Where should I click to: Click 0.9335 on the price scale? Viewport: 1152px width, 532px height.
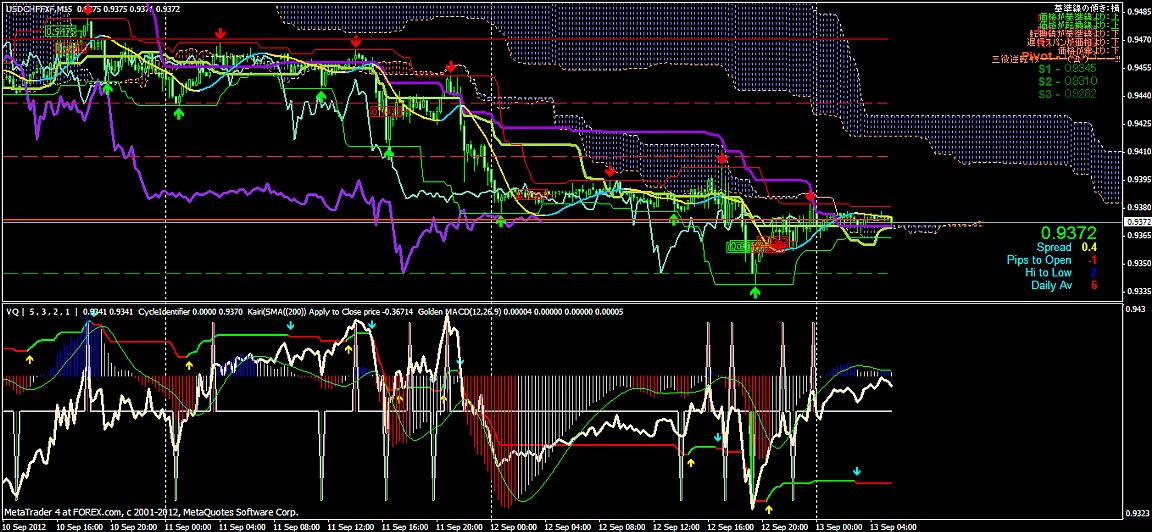1138,291
